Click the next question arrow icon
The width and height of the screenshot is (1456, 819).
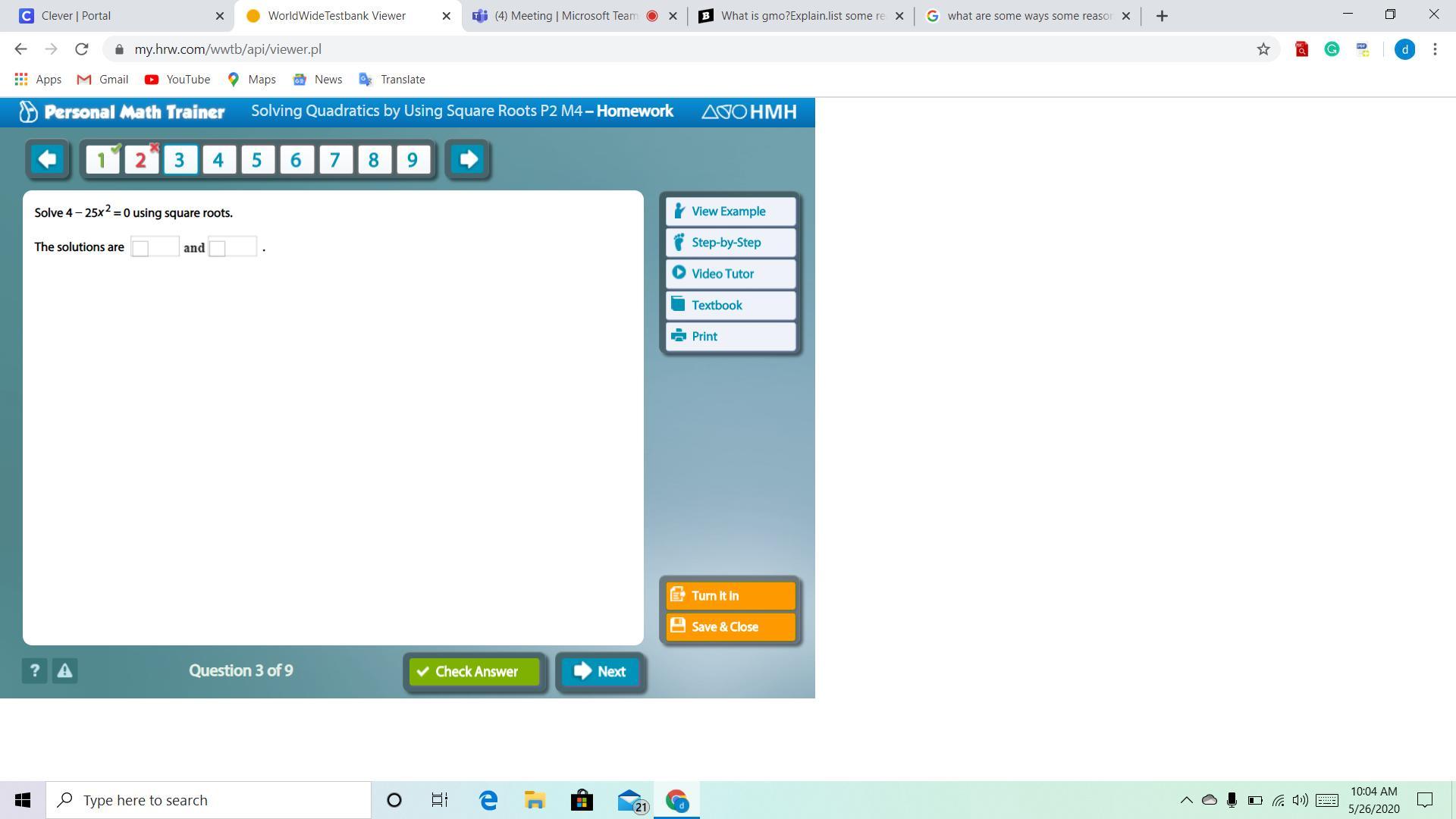click(468, 159)
